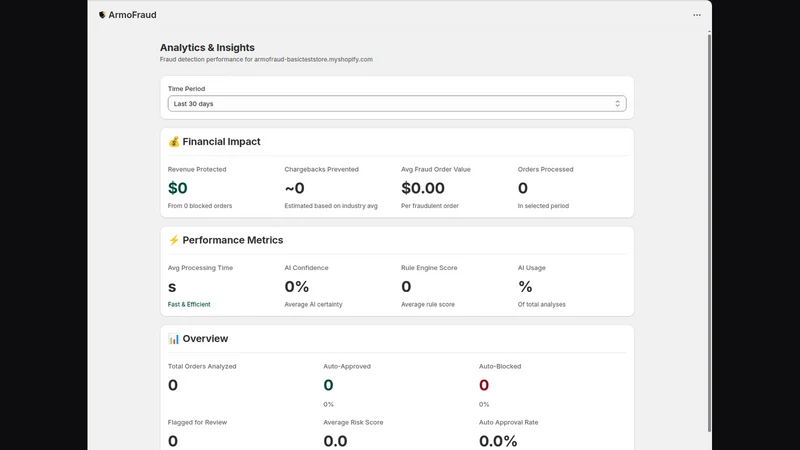Click the Auto Approval Rate 0.0% value

point(498,441)
